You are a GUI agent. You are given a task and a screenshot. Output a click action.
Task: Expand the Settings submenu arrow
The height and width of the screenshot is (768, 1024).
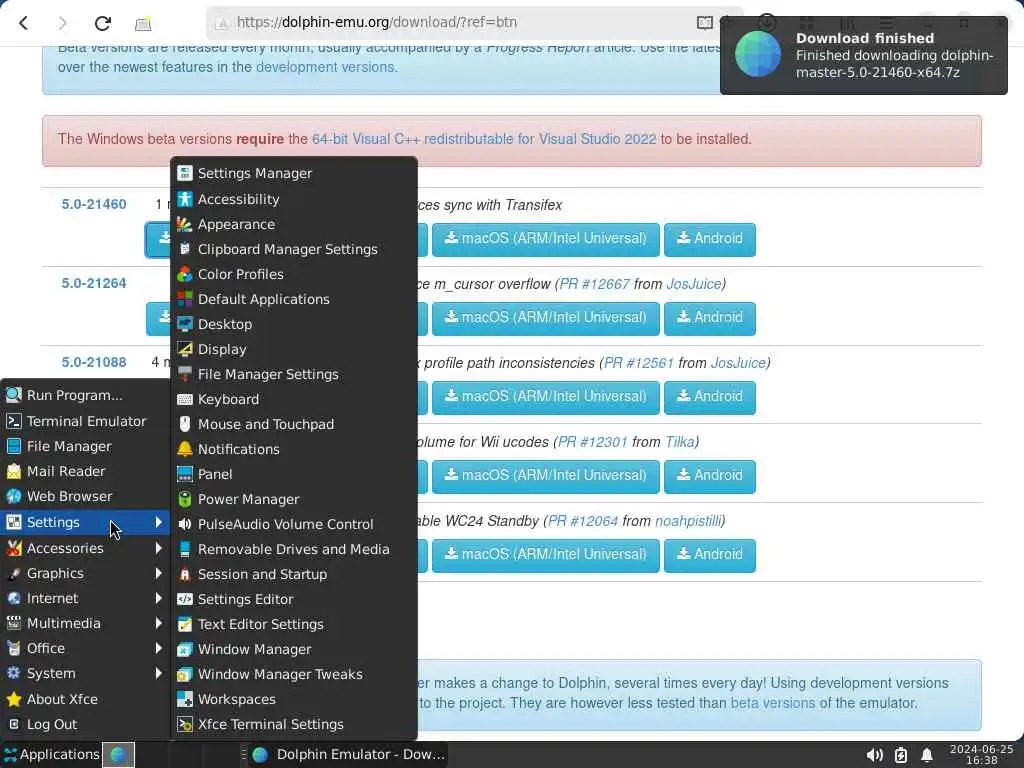coord(159,522)
